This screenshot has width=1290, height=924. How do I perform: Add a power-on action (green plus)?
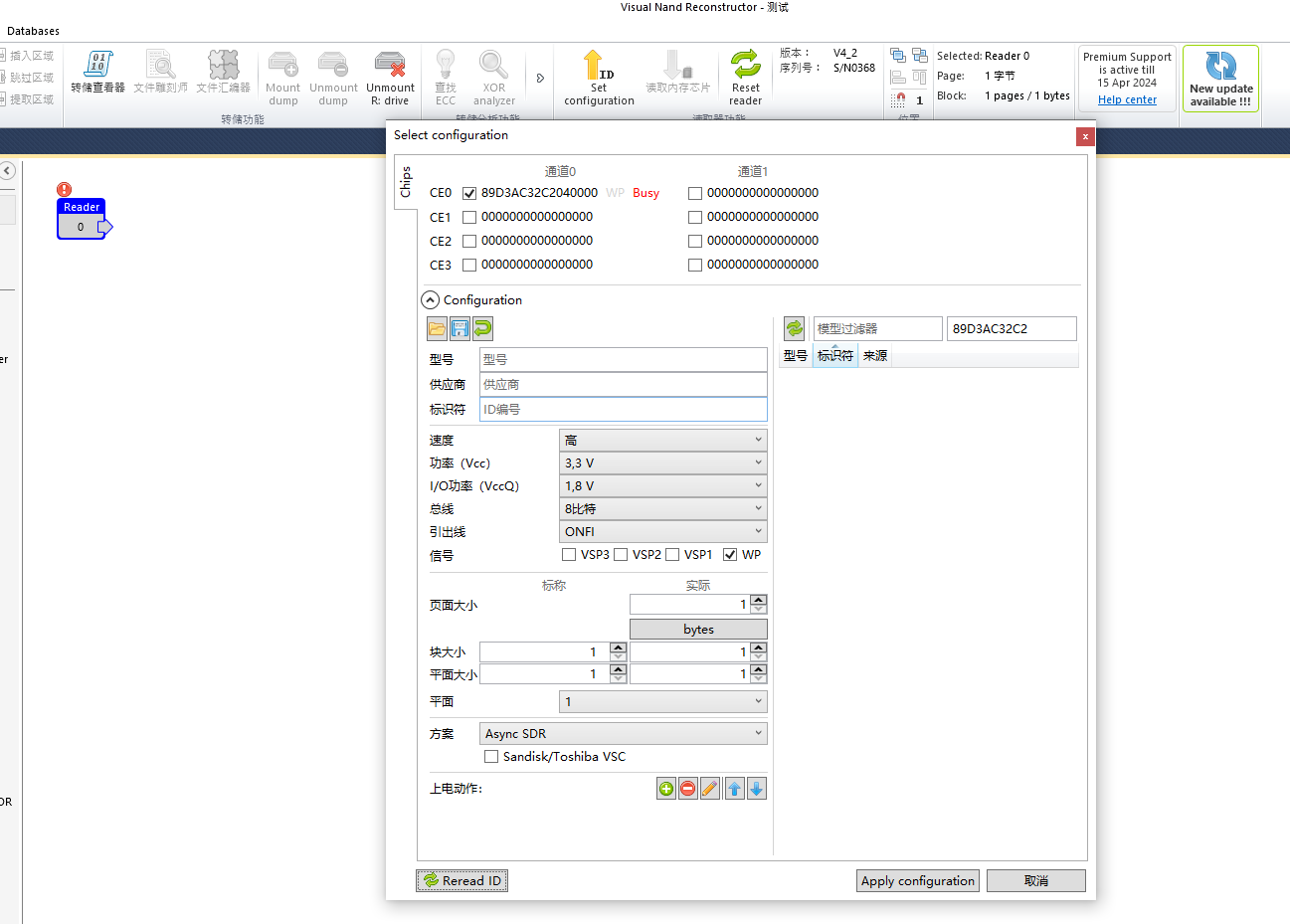click(666, 789)
